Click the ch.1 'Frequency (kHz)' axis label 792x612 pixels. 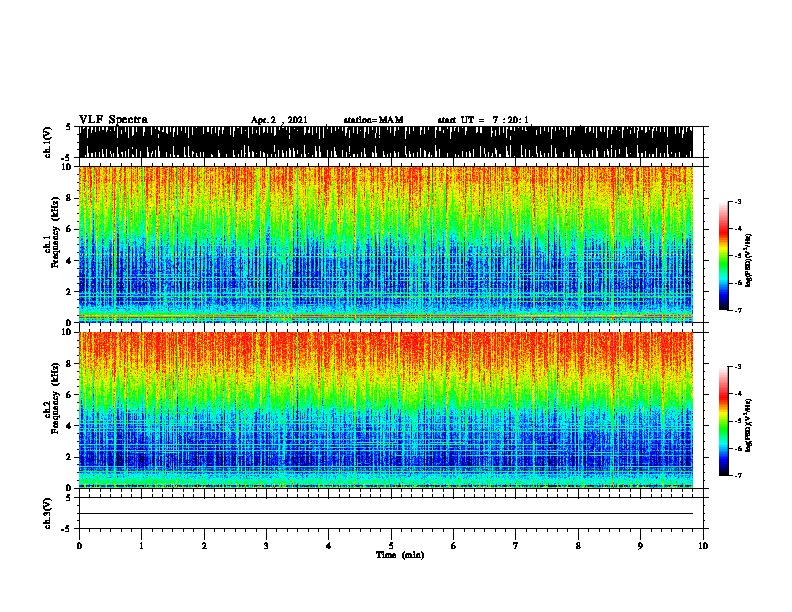click(55, 233)
